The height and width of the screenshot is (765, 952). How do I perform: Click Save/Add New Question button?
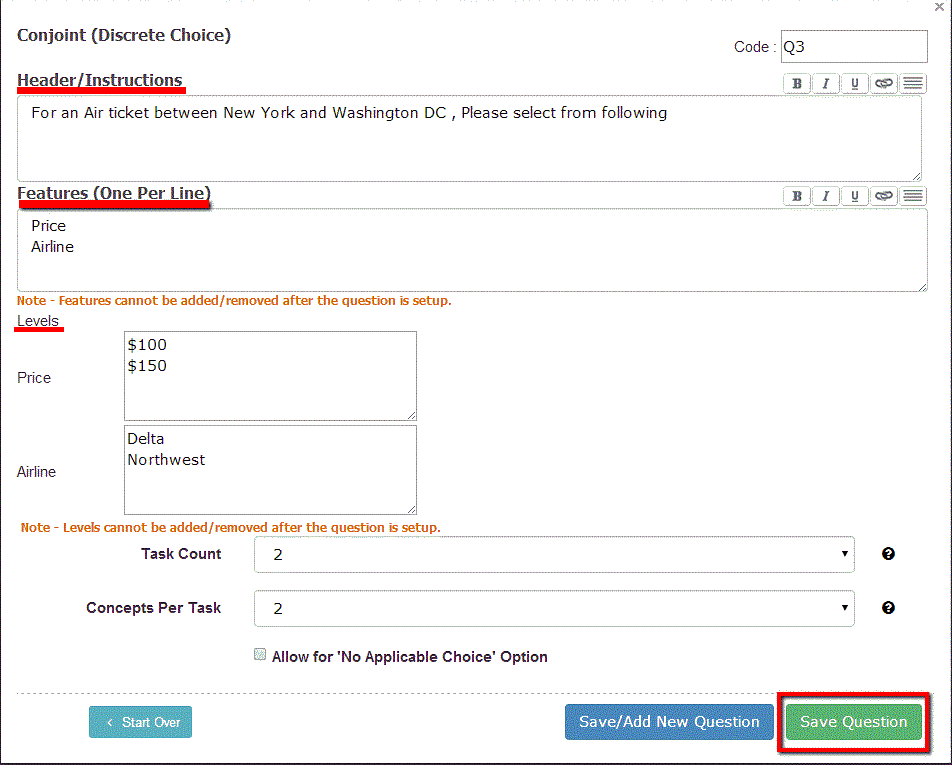[x=669, y=722]
